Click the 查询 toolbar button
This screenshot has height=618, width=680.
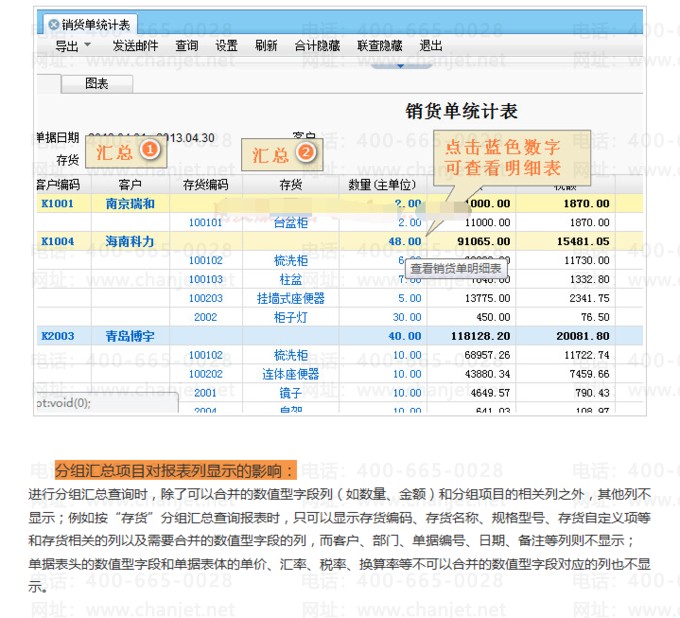(x=187, y=46)
